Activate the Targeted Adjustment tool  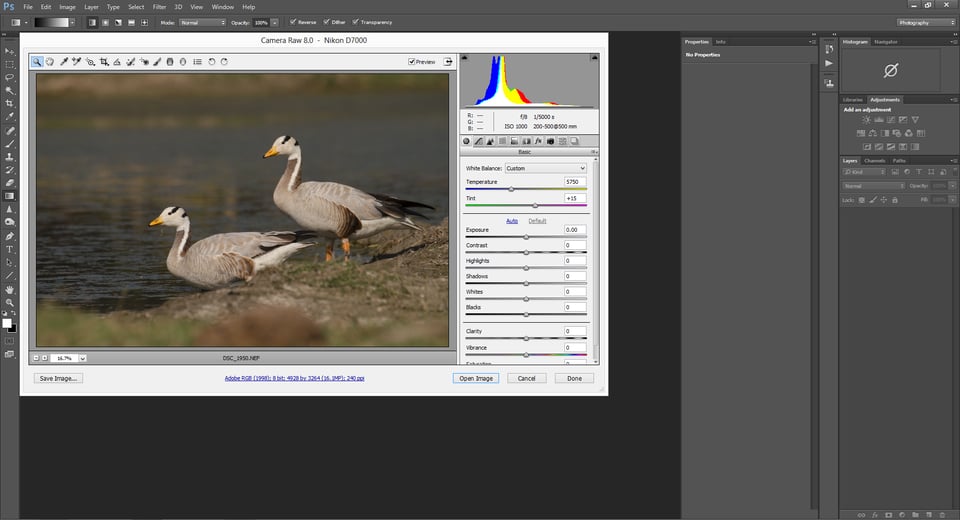pos(90,62)
